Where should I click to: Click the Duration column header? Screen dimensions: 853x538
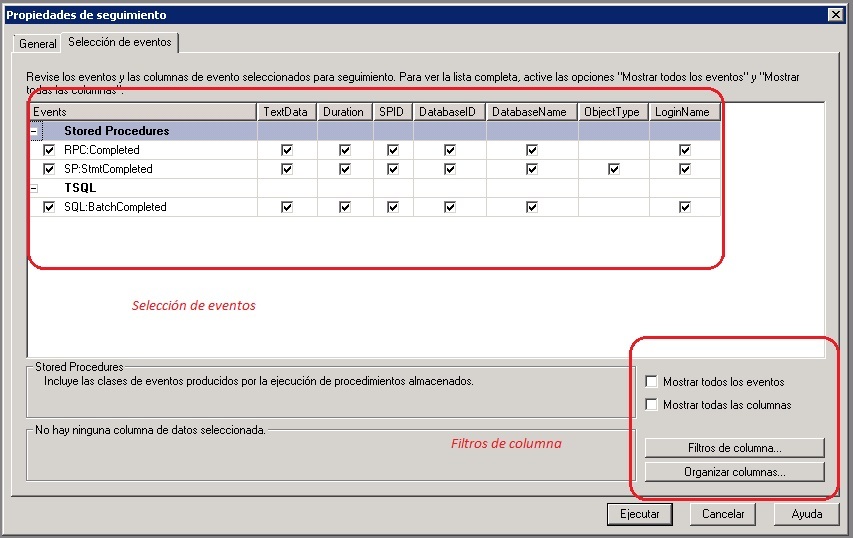[345, 112]
